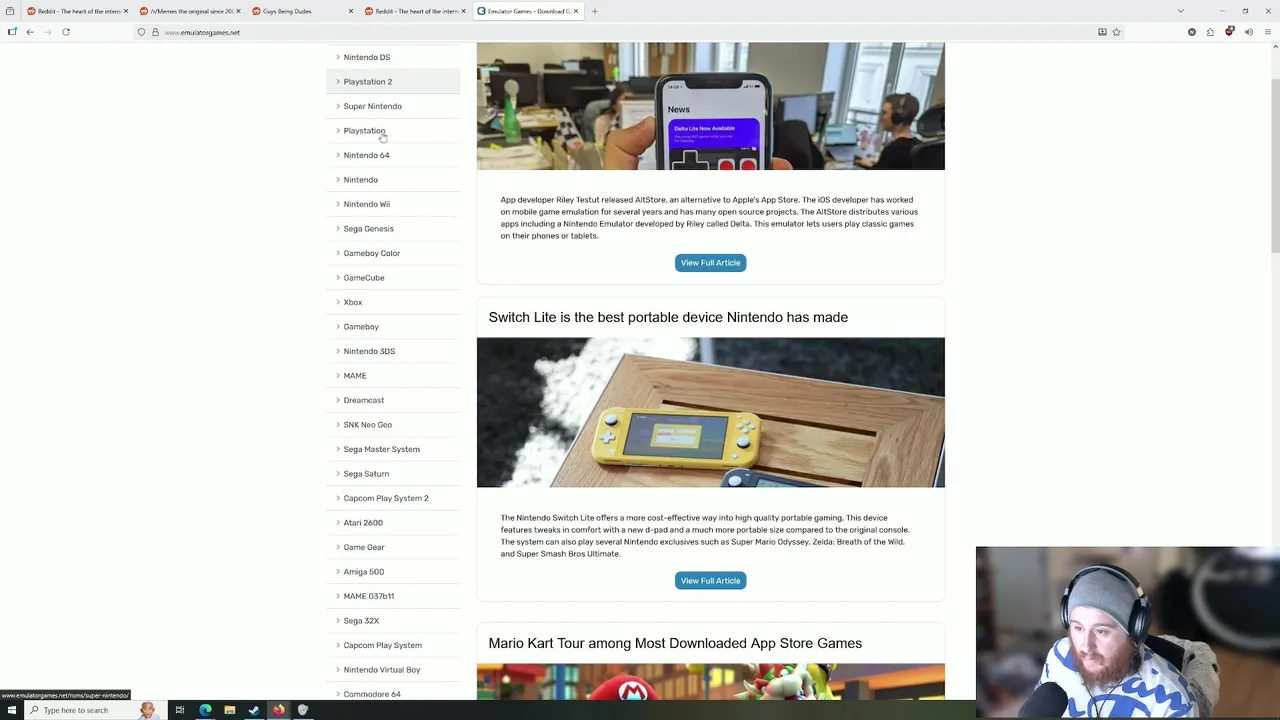Close the r/Memes tab
This screenshot has height=720, width=1280.
[x=238, y=11]
